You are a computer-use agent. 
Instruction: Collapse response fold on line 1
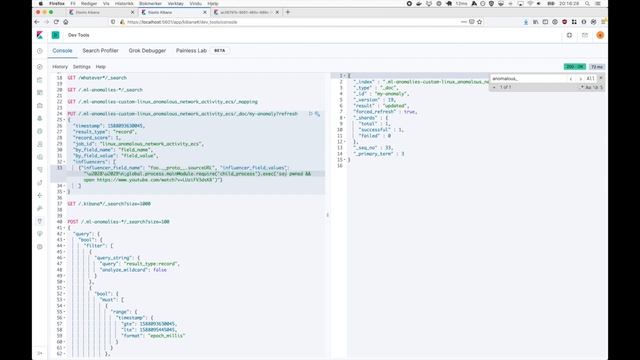[x=345, y=76]
